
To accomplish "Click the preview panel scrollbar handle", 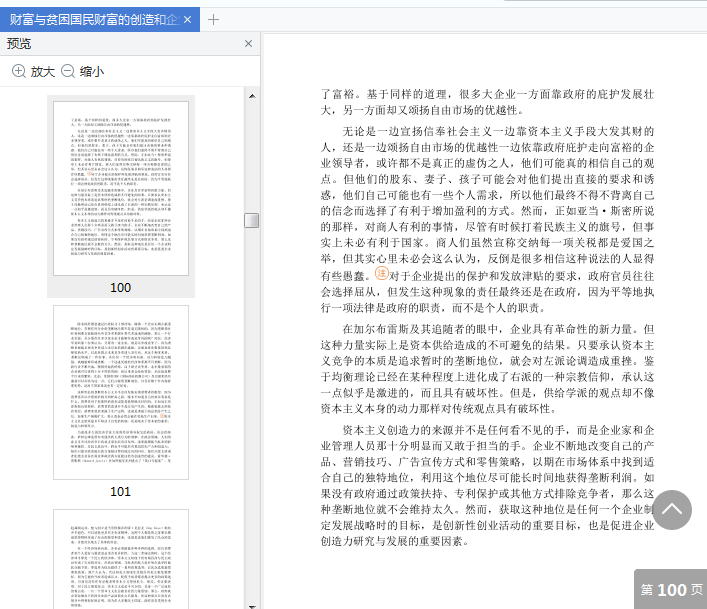I will click(252, 220).
